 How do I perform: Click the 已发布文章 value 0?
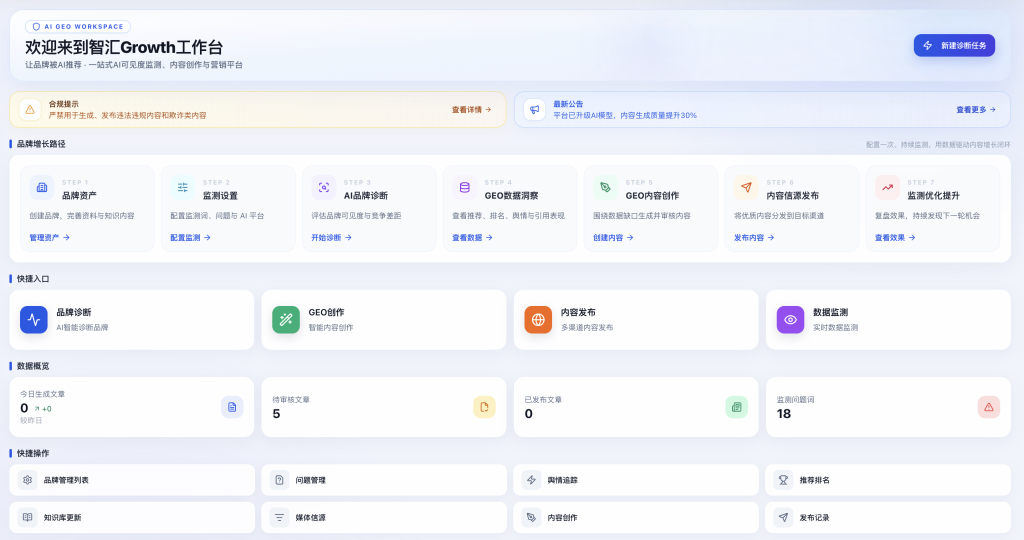528,414
